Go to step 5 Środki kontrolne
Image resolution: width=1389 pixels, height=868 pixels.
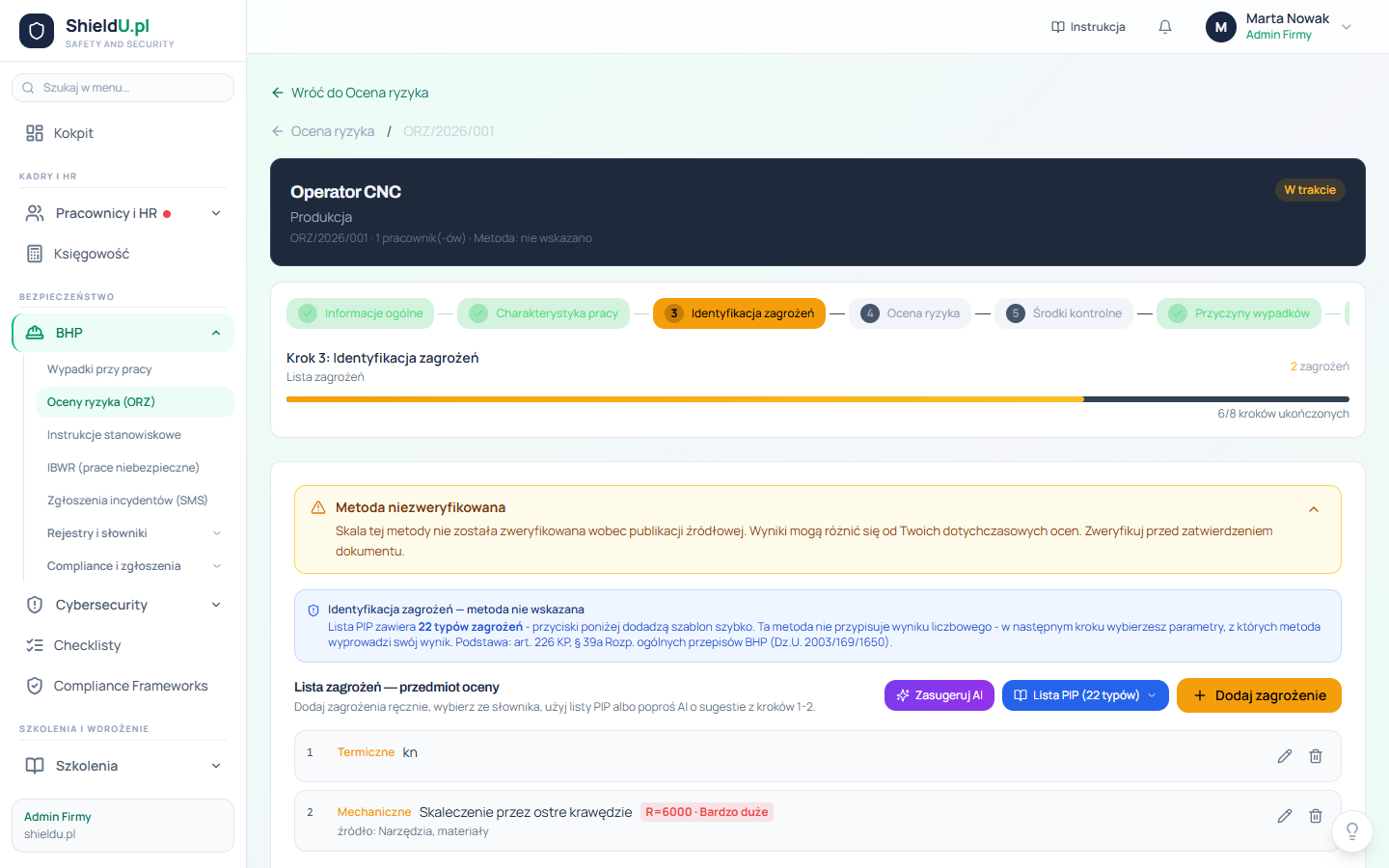1064,313
